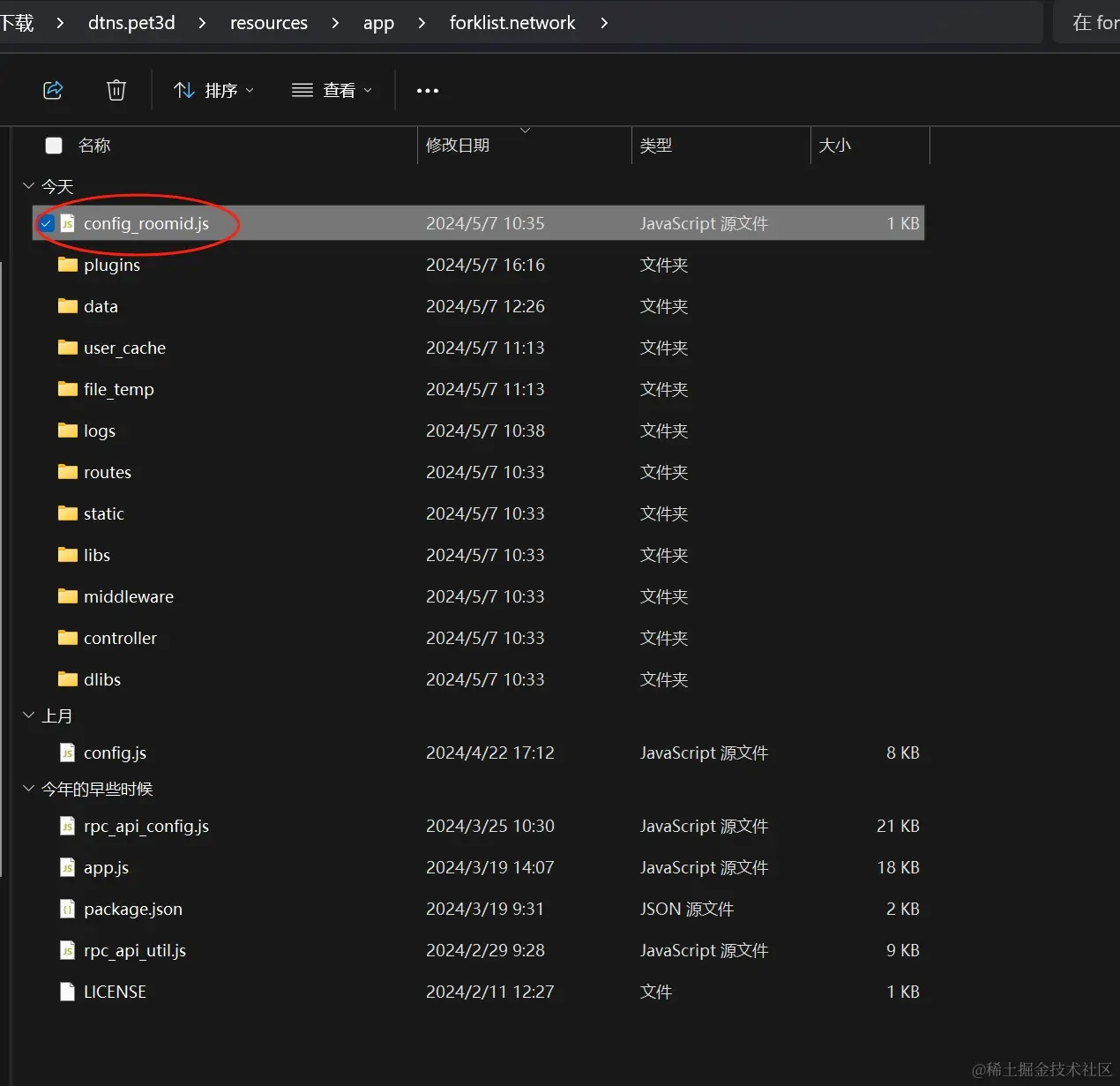Click chevron after resources breadcrumb
Image resolution: width=1120 pixels, height=1086 pixels.
pyautogui.click(x=335, y=23)
